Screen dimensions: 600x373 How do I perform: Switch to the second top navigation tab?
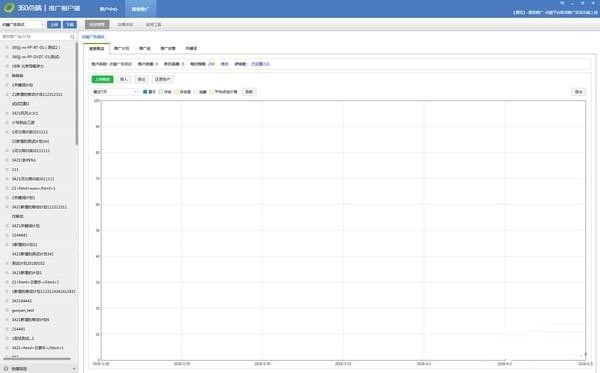[x=140, y=9]
